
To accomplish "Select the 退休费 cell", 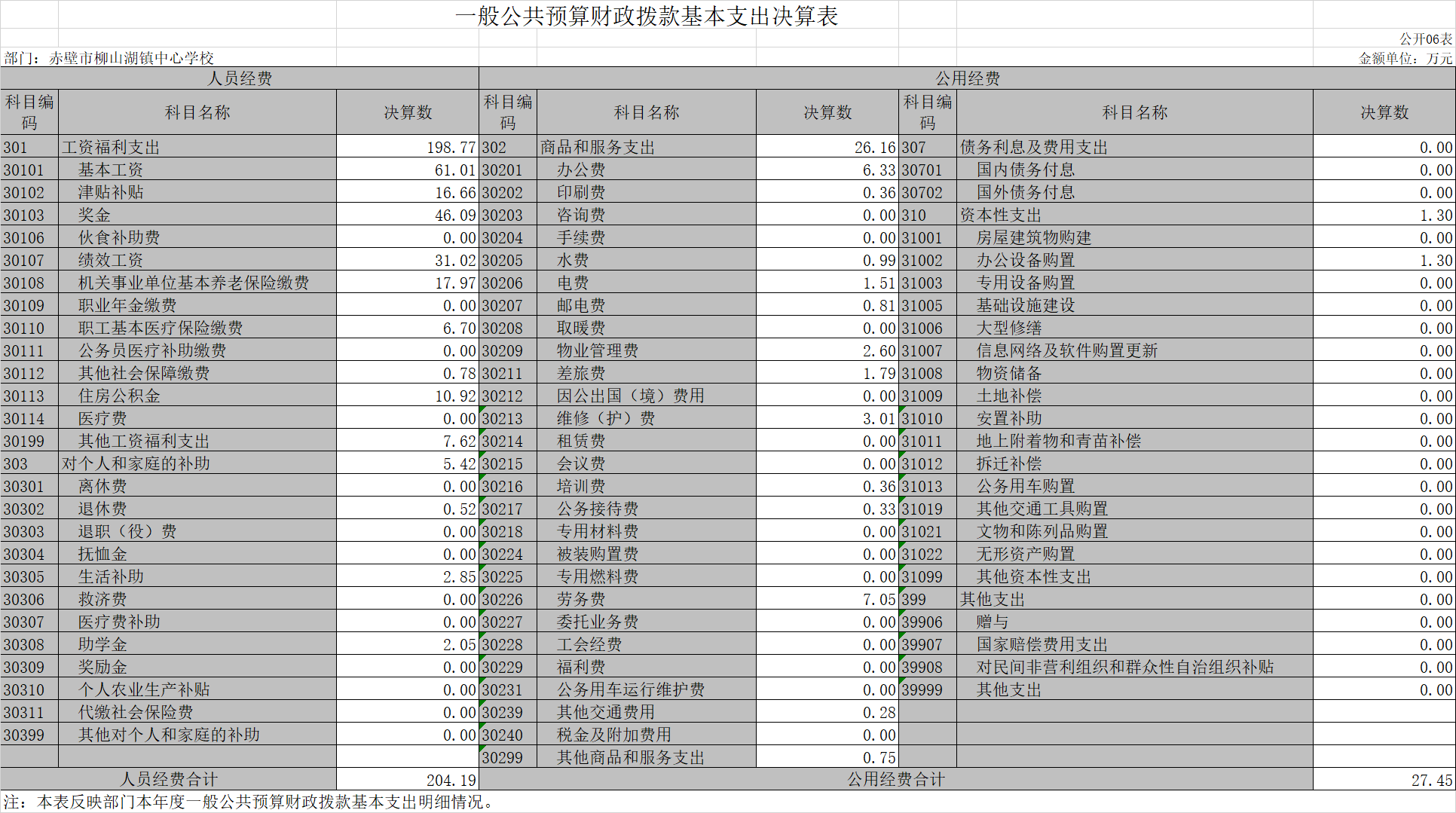I will tap(197, 509).
